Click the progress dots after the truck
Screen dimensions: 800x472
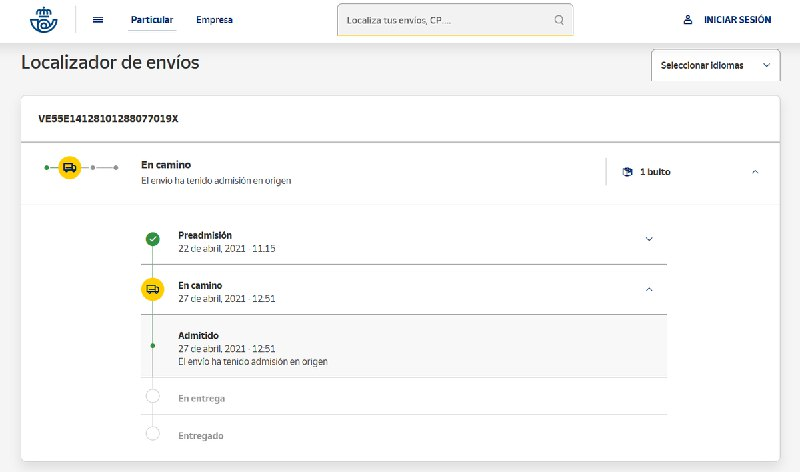click(104, 167)
